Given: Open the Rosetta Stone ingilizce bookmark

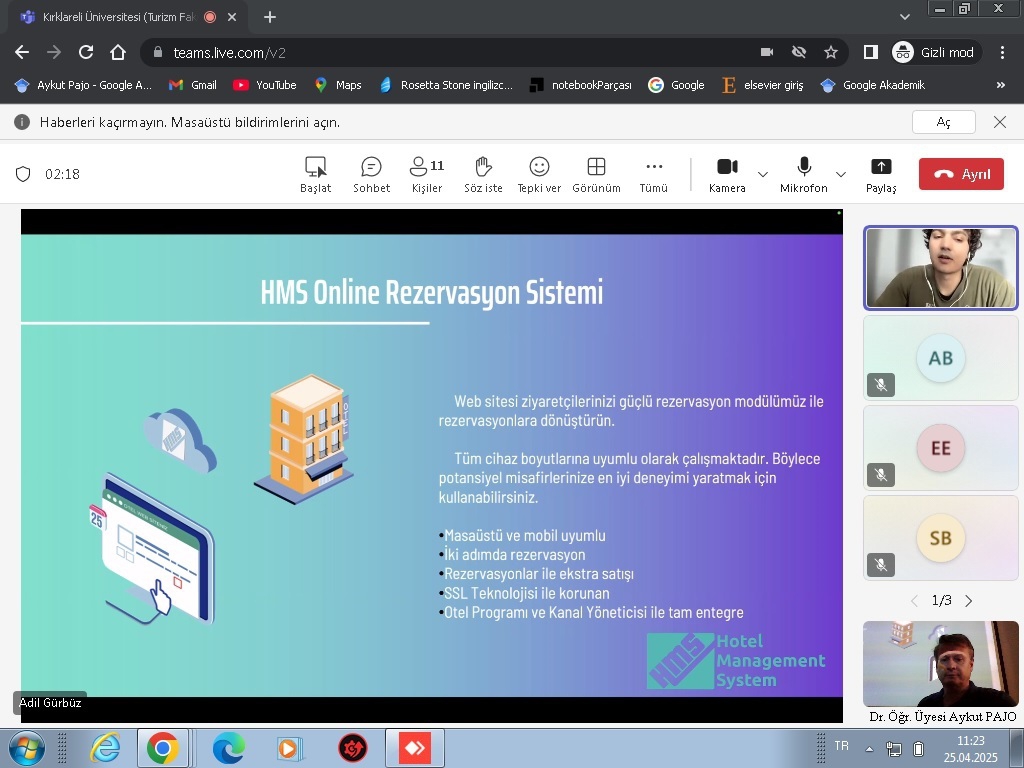Looking at the screenshot, I should (x=446, y=85).
